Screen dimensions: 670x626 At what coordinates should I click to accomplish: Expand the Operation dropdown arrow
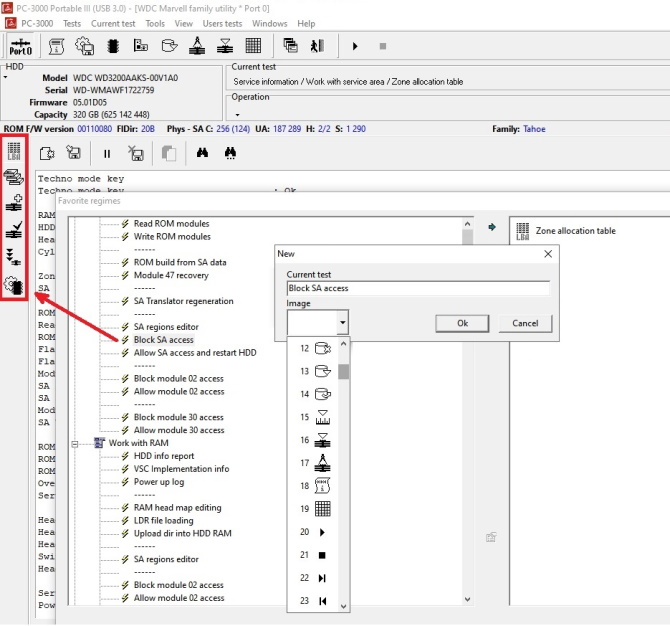pyautogui.click(x=238, y=115)
